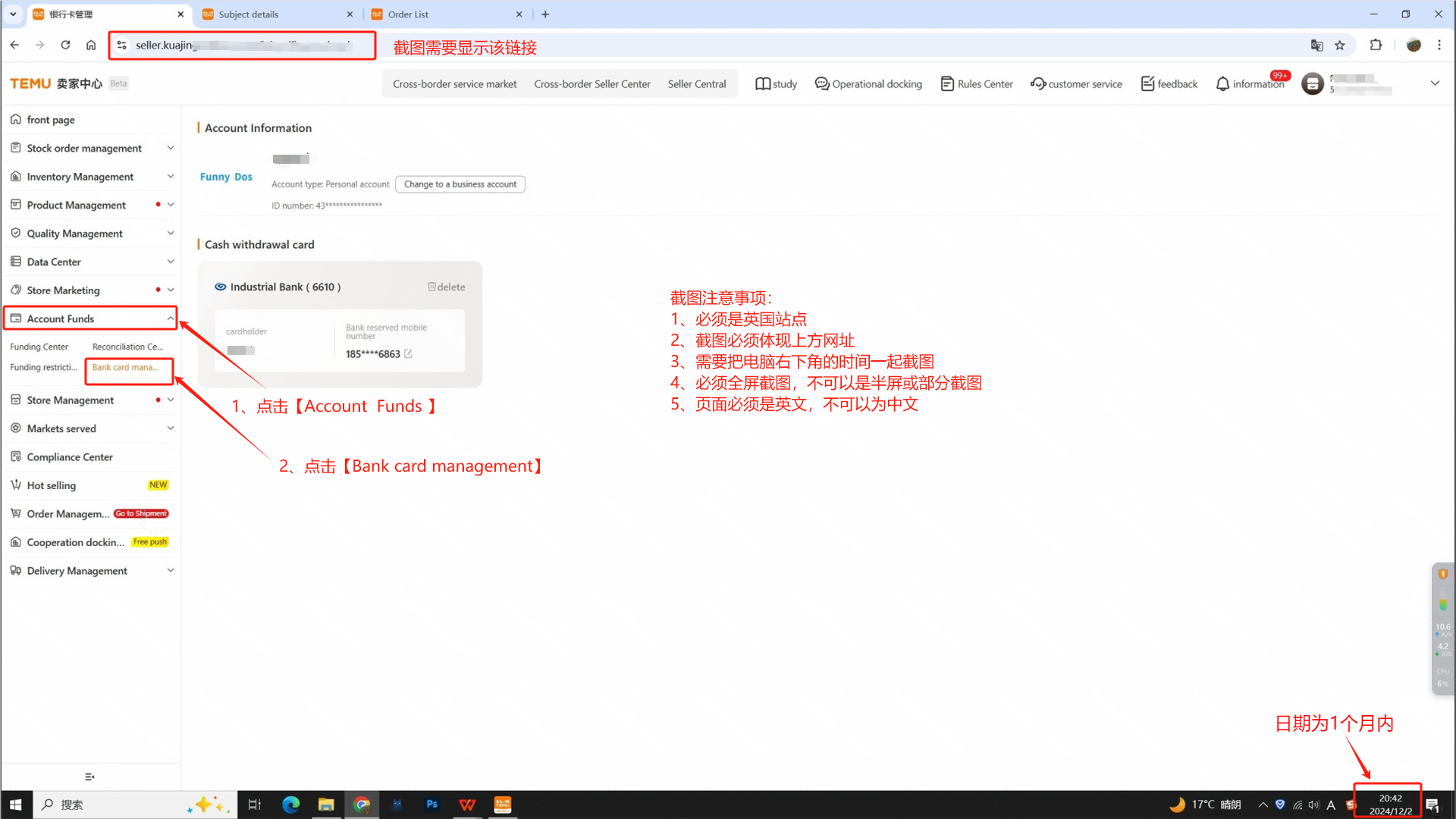Open the feedback icon in header

click(1147, 84)
